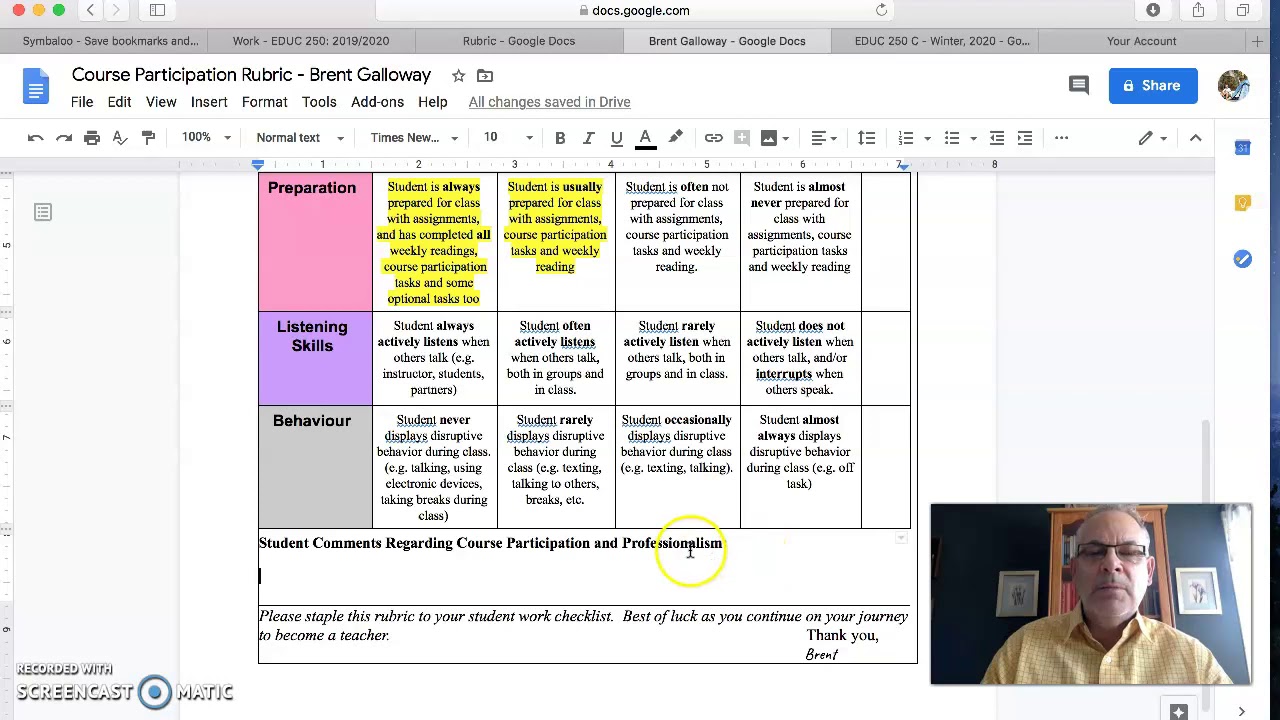The width and height of the screenshot is (1280, 720).
Task: Expand the insert image dropdown arrow
Action: [786, 138]
